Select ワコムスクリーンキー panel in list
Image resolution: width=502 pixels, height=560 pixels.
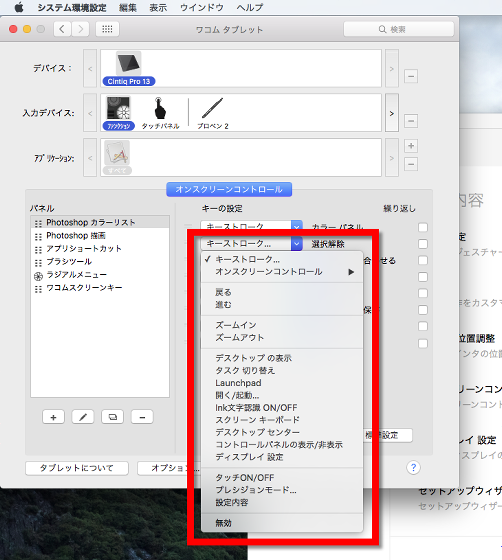(100, 288)
